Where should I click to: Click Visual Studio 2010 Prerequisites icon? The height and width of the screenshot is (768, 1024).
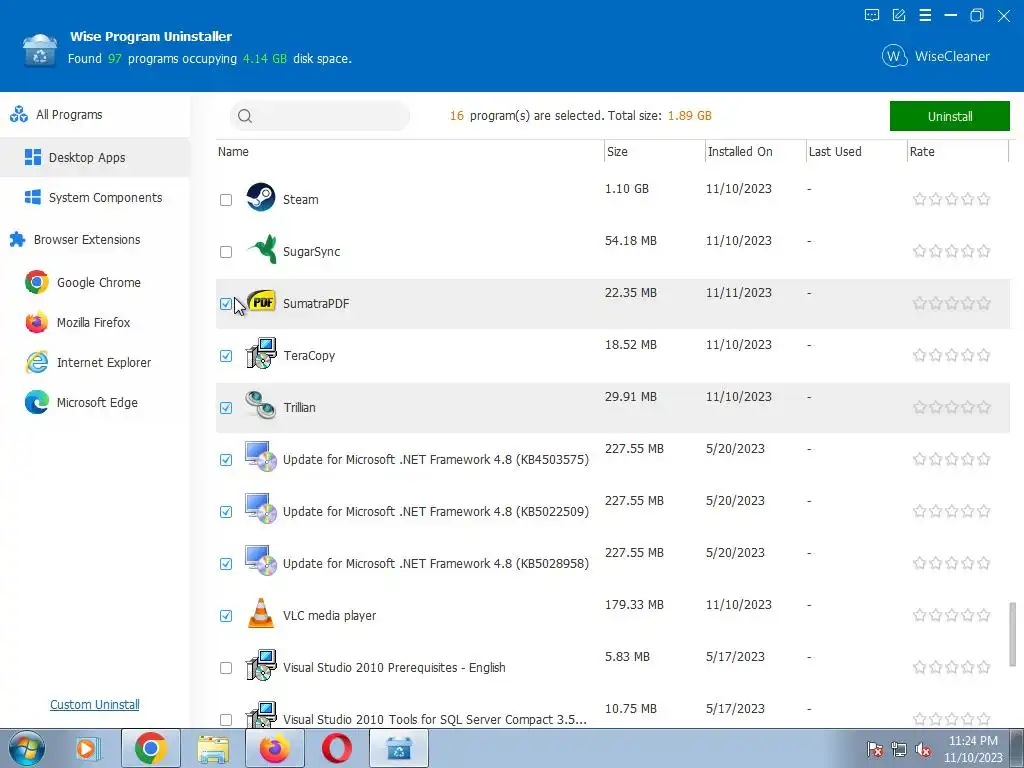click(261, 665)
